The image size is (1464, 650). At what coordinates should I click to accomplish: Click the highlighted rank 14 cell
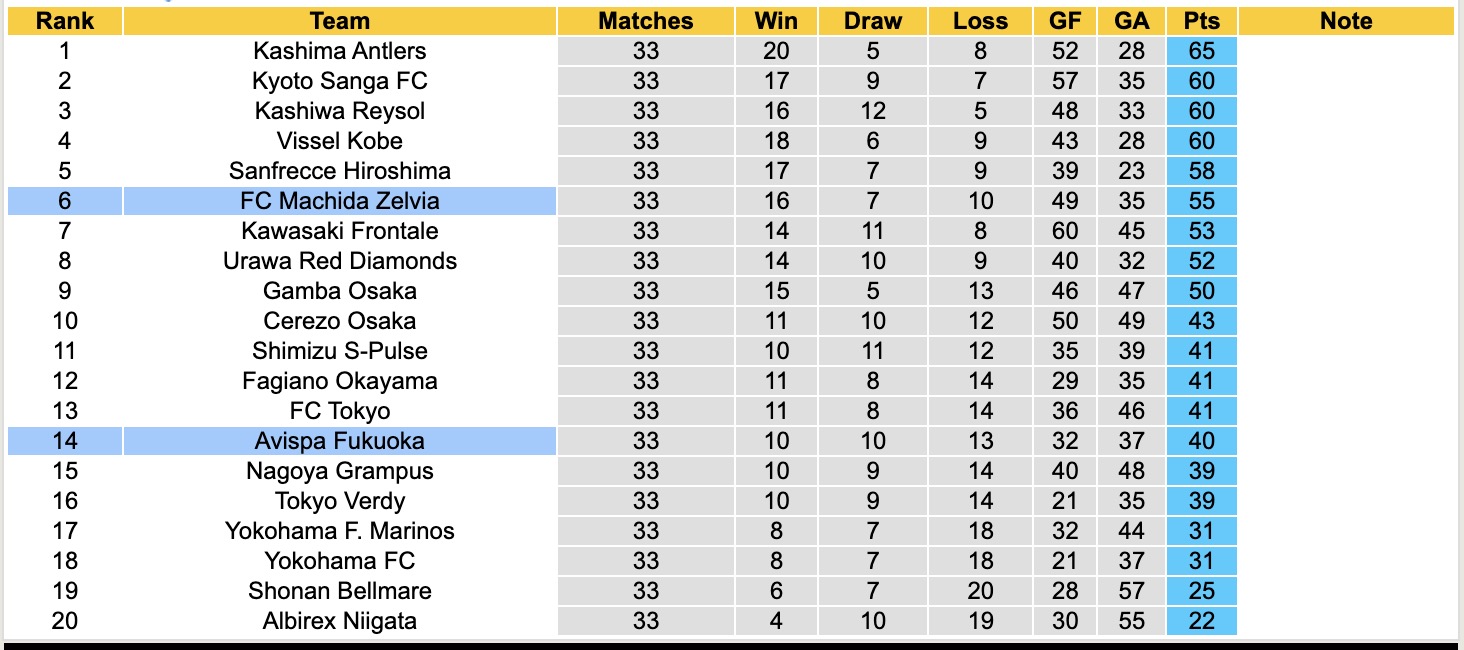(65, 441)
